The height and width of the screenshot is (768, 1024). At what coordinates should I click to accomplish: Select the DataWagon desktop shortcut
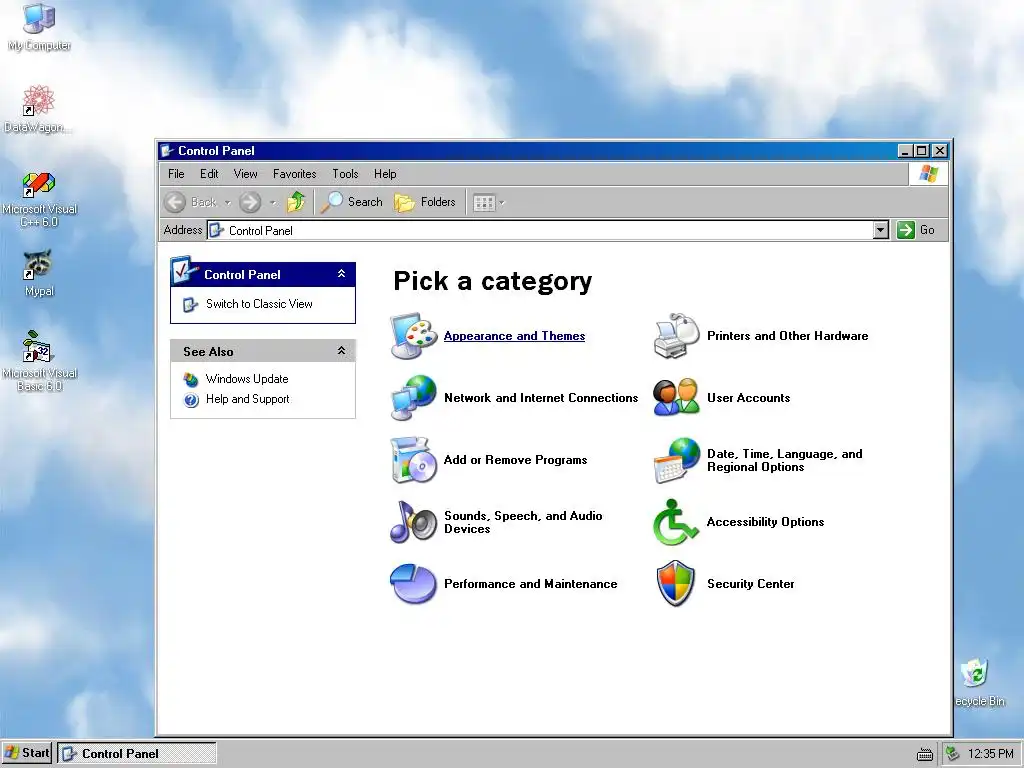(38, 108)
